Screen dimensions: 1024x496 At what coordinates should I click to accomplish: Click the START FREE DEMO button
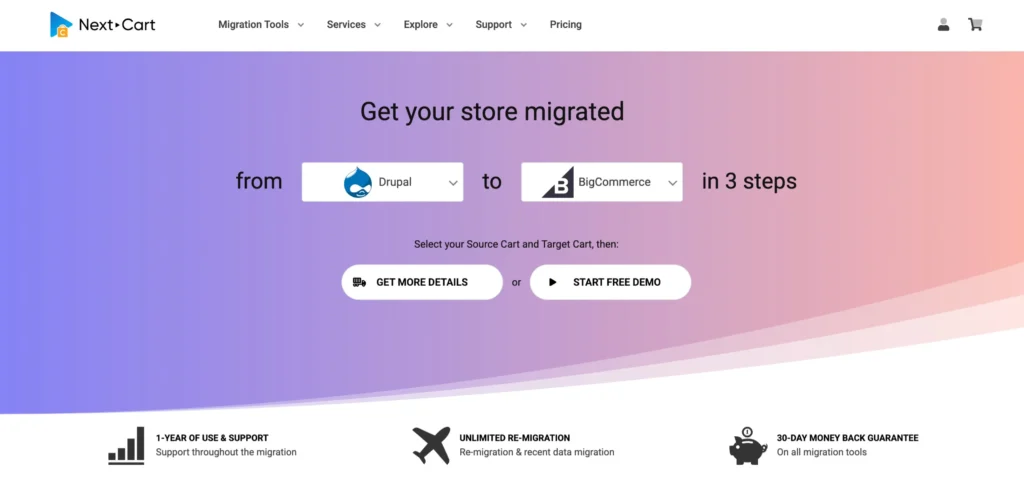[x=611, y=282]
